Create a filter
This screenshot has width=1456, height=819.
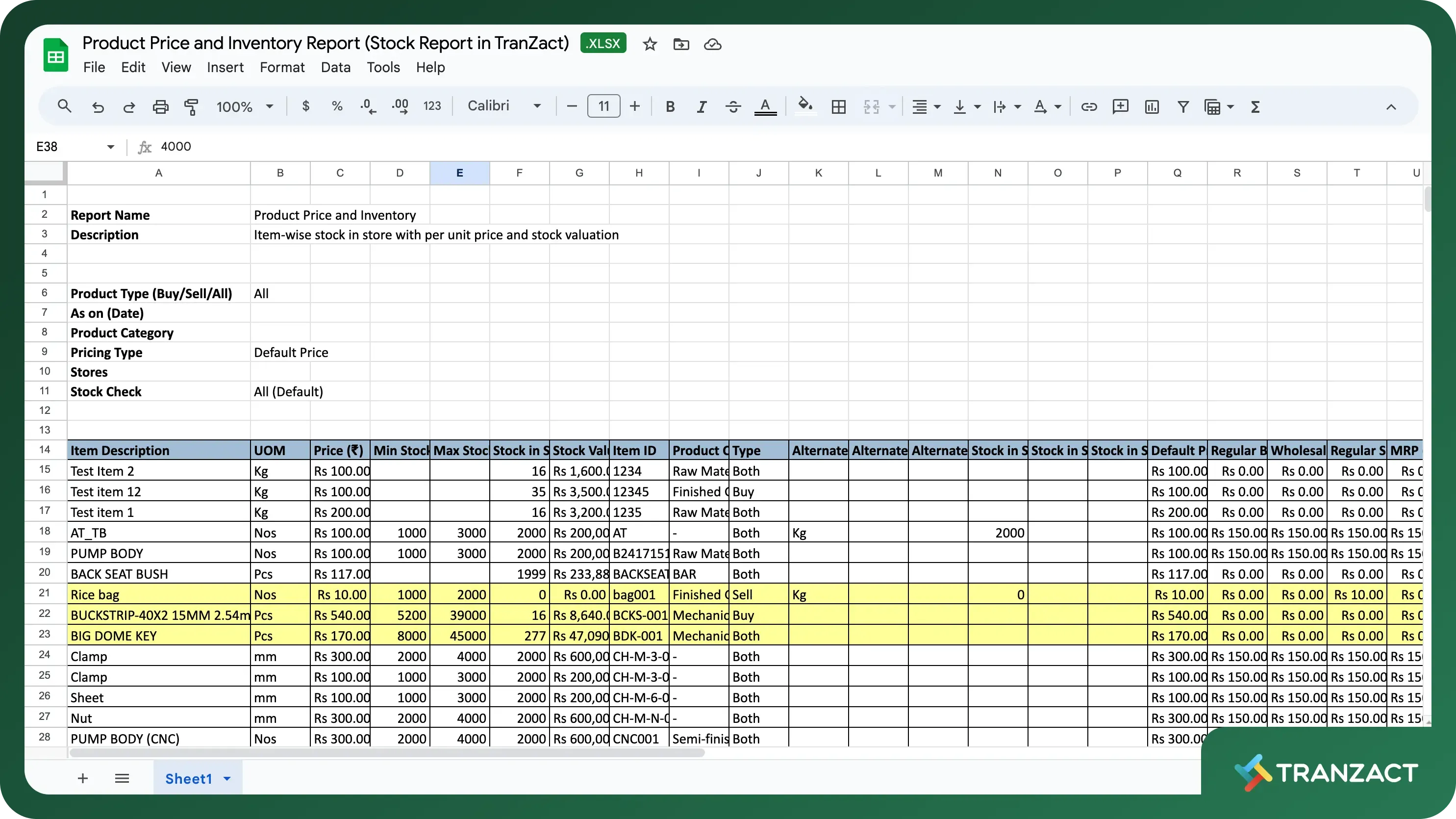[x=1183, y=107]
